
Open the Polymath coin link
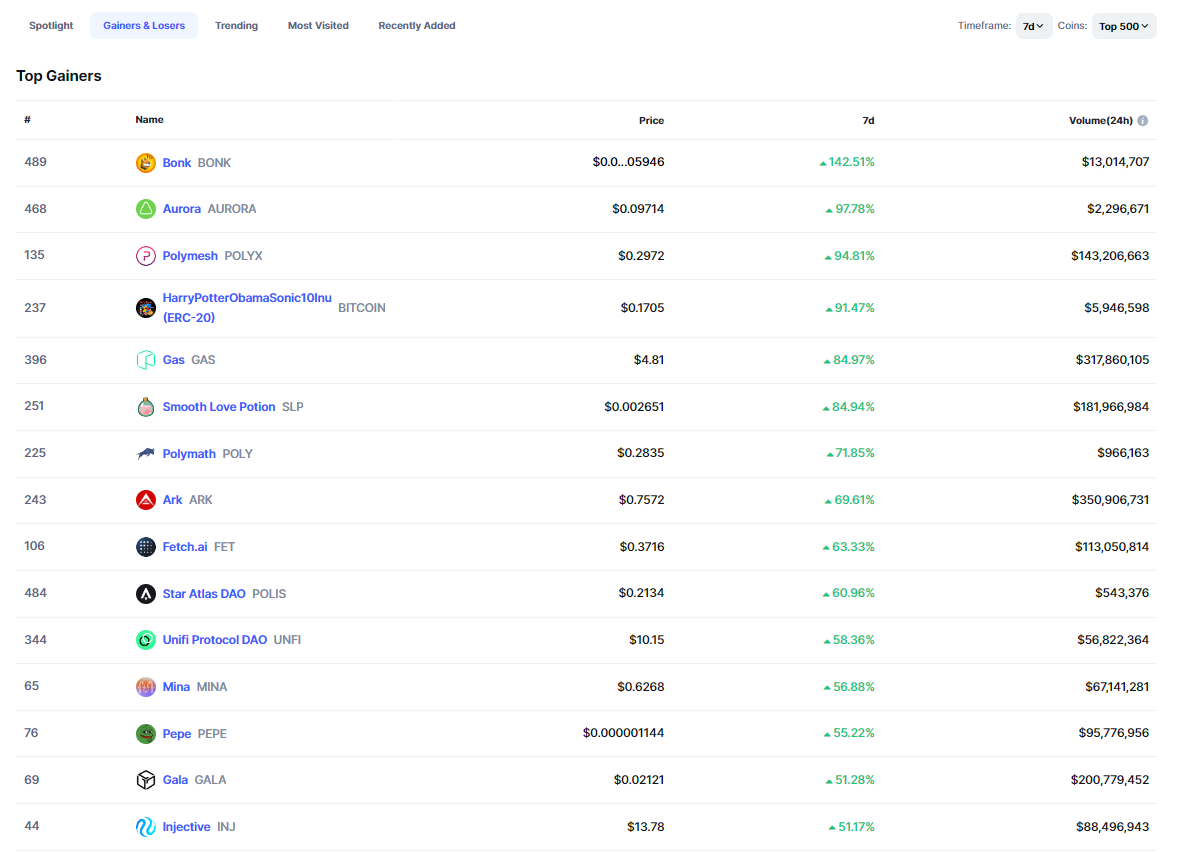coord(189,454)
